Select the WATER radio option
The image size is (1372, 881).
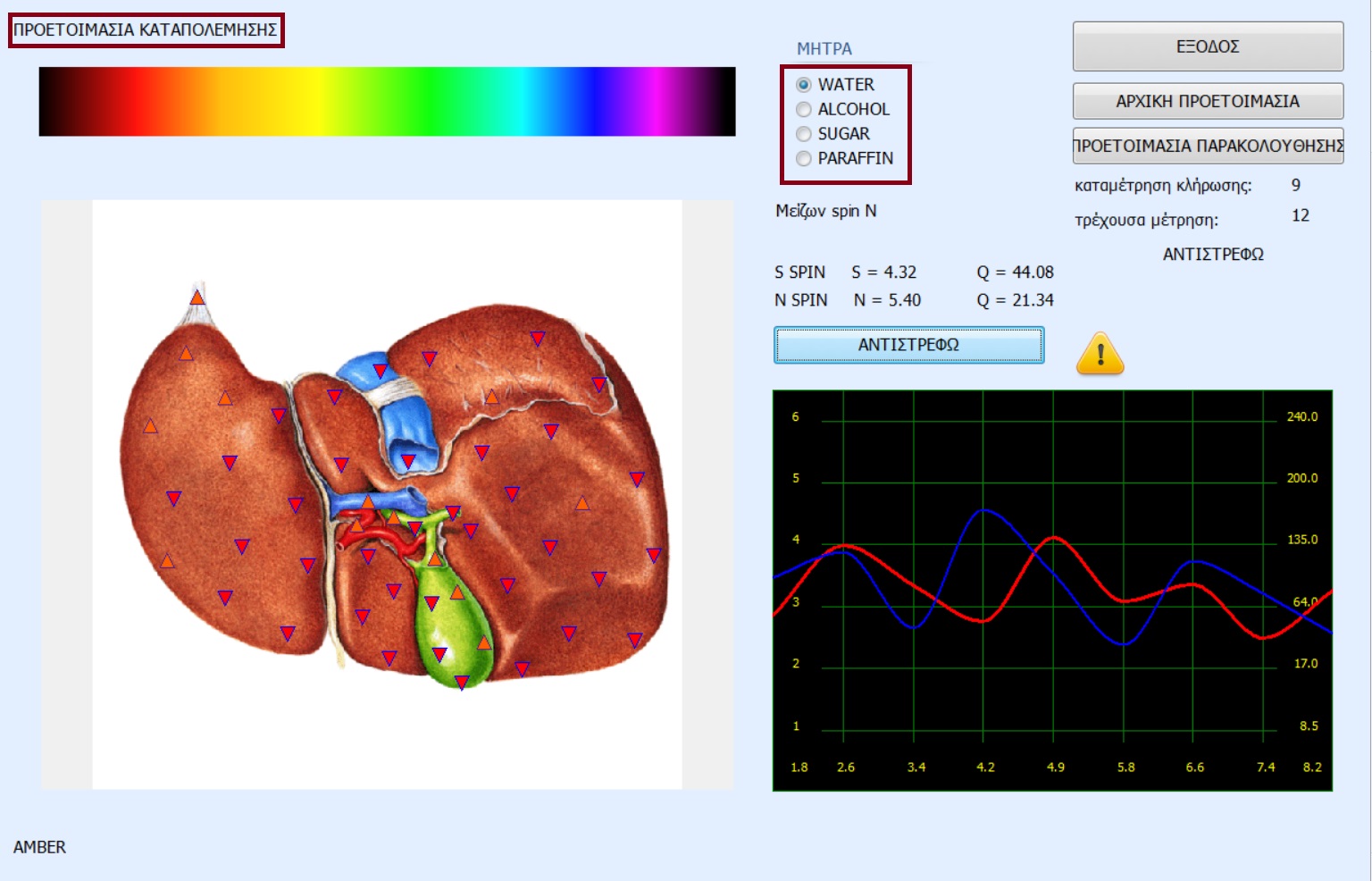point(835,85)
